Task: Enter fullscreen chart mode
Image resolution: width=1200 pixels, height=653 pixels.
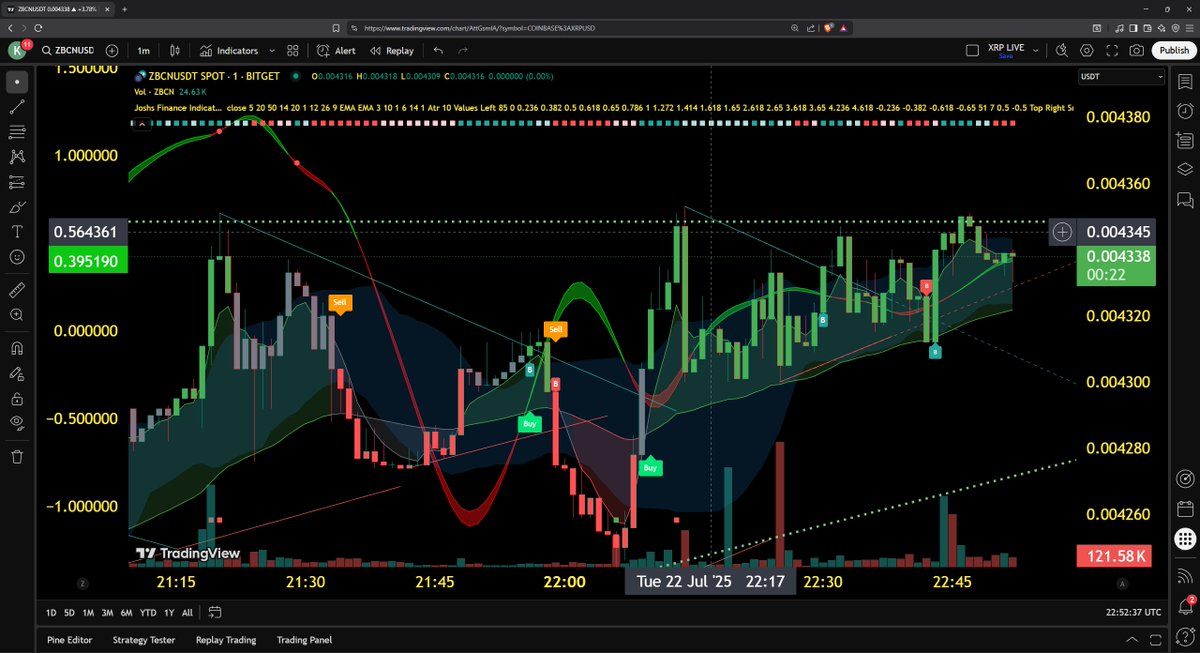Action: [1112, 50]
